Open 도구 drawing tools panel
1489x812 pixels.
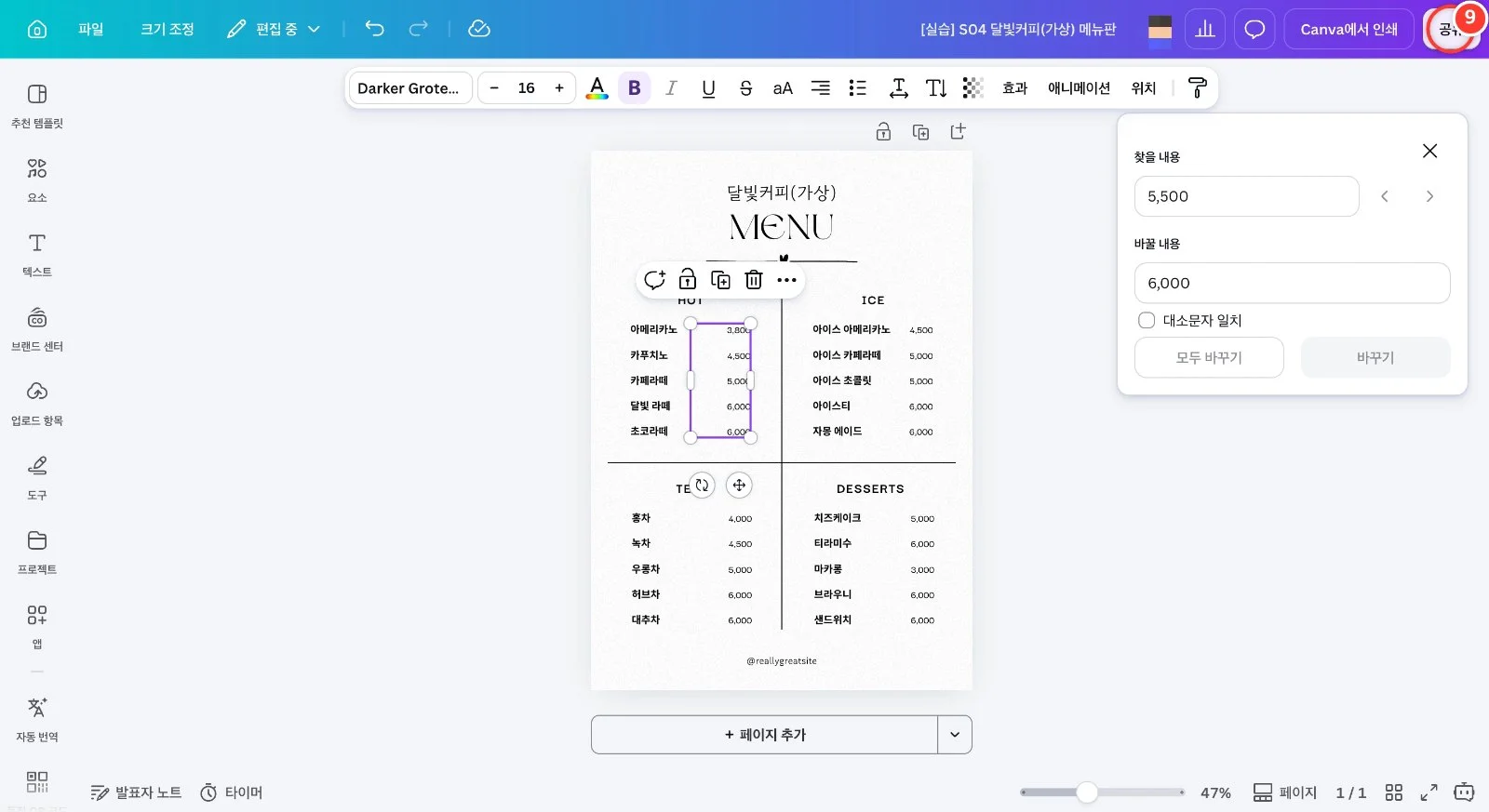(37, 477)
